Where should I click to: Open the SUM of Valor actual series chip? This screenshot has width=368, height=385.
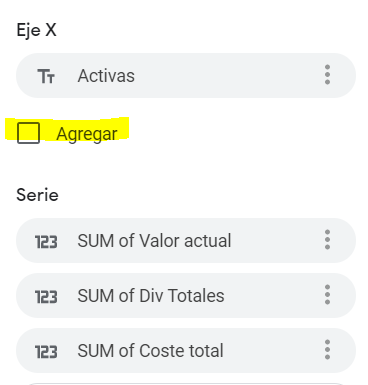click(x=186, y=240)
